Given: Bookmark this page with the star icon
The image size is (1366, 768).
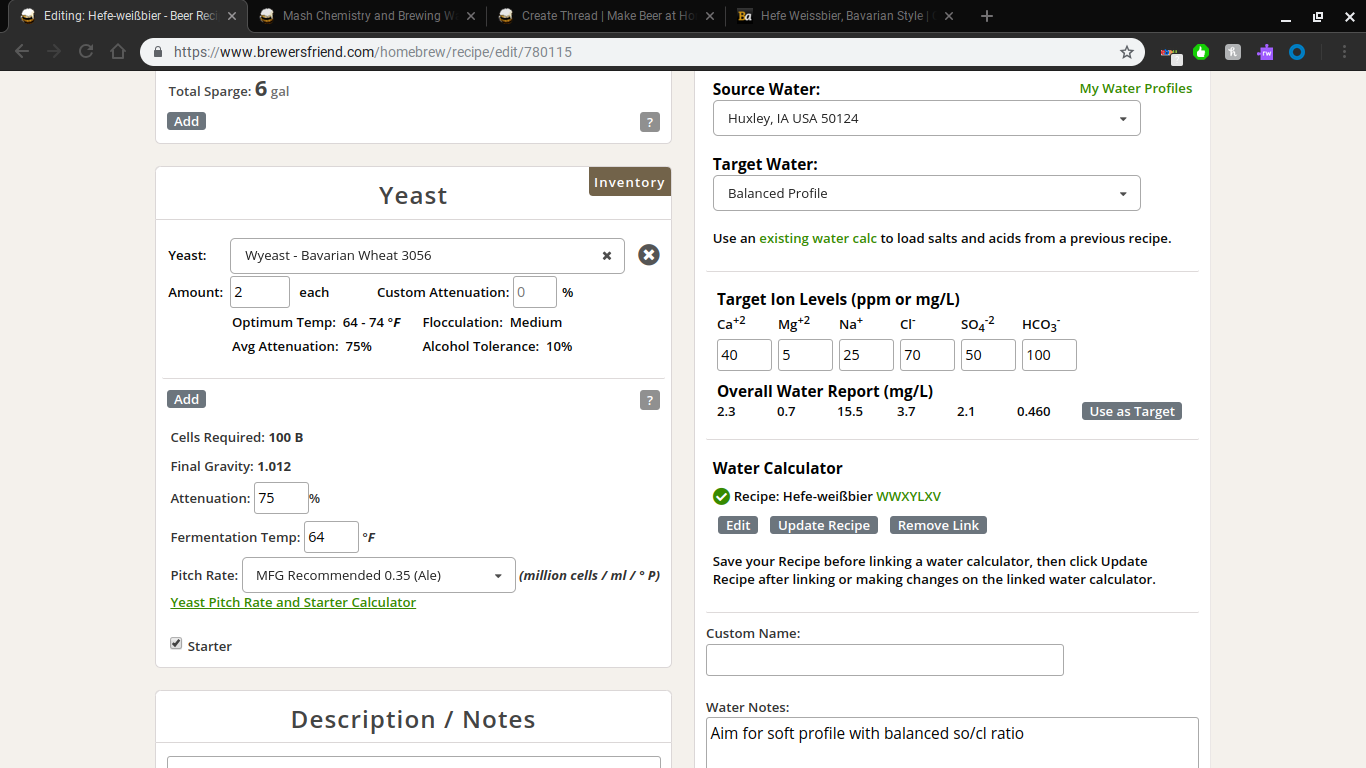Looking at the screenshot, I should [x=1127, y=52].
